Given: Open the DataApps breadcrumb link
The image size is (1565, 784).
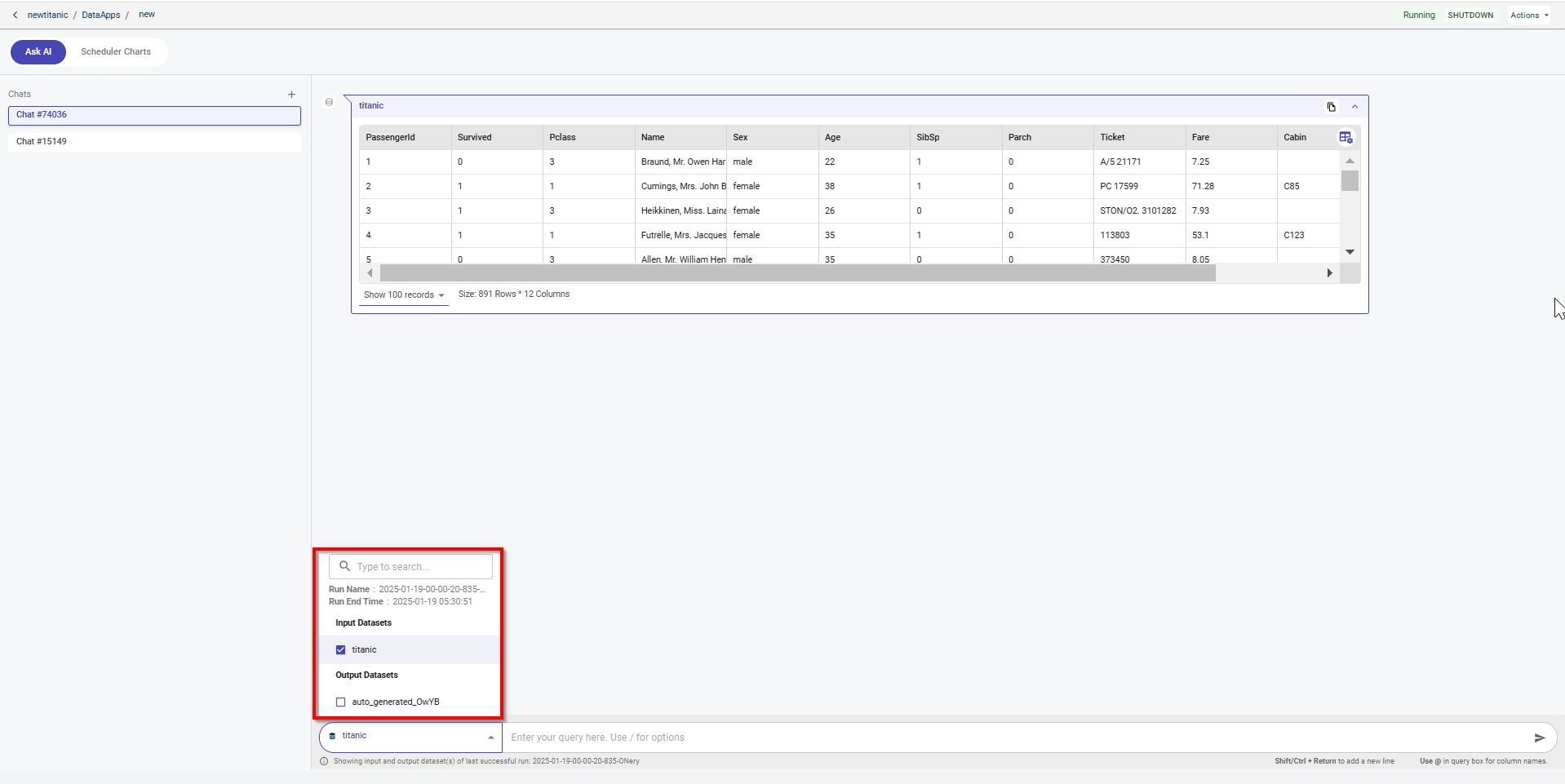Looking at the screenshot, I should point(101,16).
